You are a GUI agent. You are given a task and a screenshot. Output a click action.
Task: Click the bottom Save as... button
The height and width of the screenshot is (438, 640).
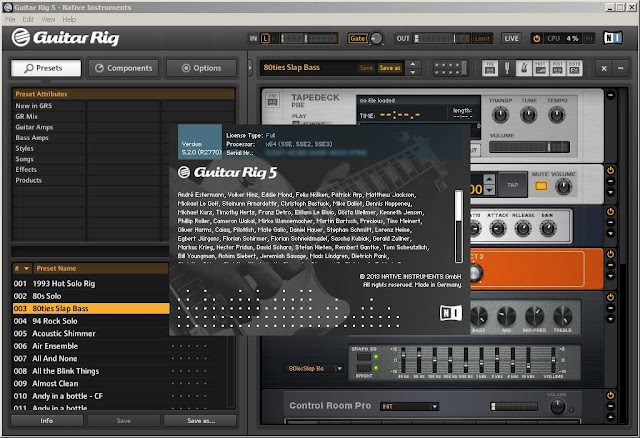click(x=200, y=420)
